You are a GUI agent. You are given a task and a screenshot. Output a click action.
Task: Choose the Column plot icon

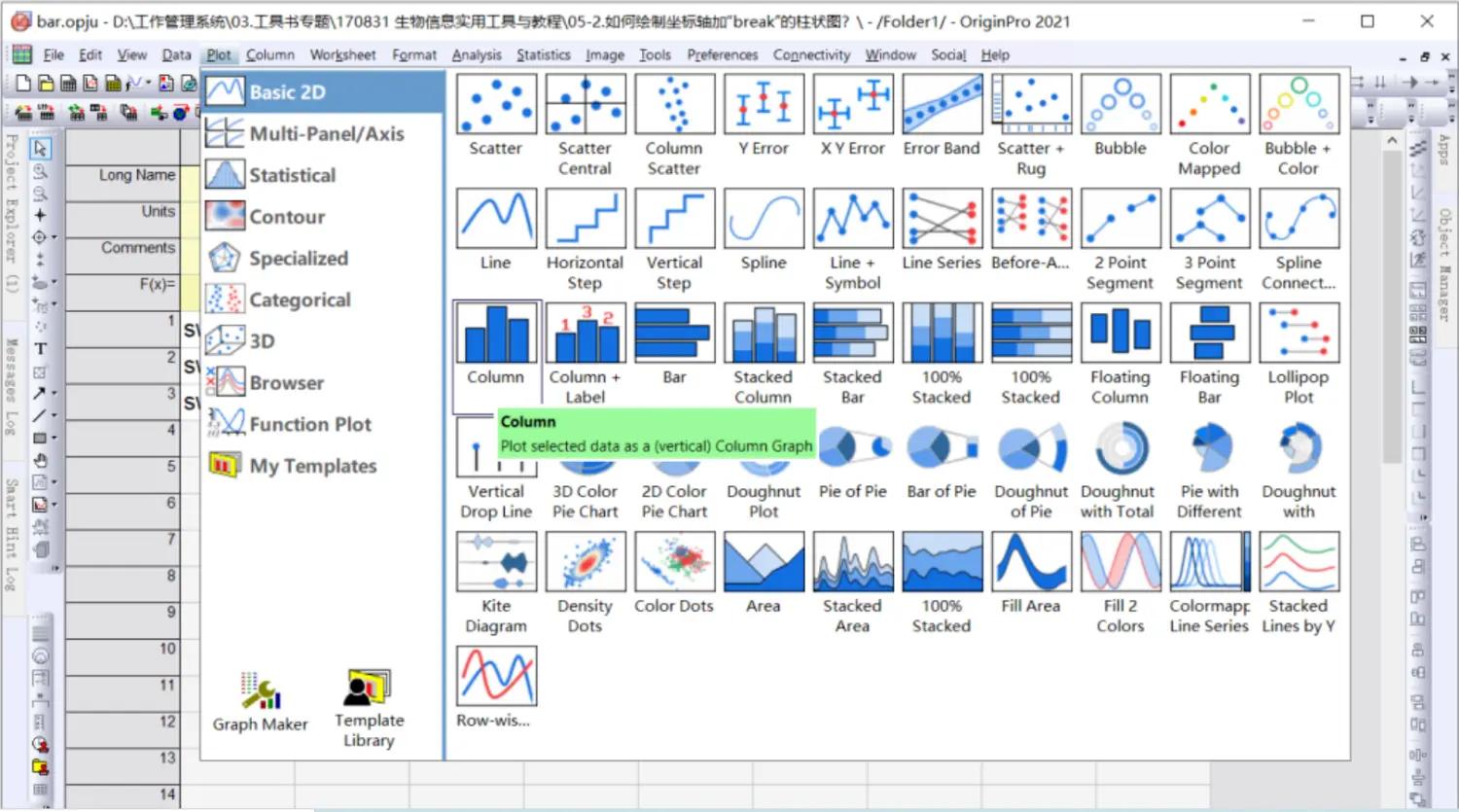(x=496, y=334)
